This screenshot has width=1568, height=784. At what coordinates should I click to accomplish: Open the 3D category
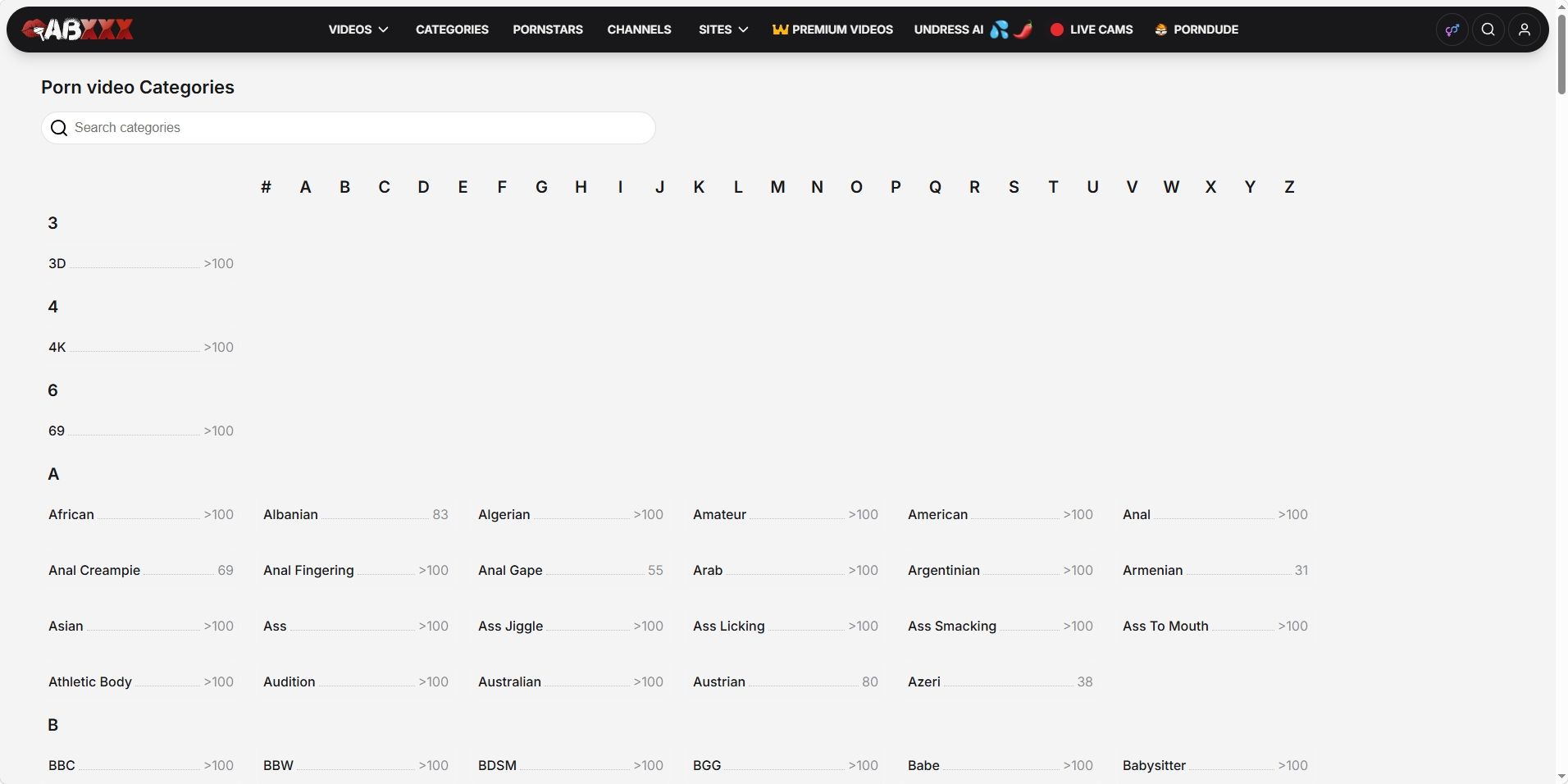pos(141,263)
